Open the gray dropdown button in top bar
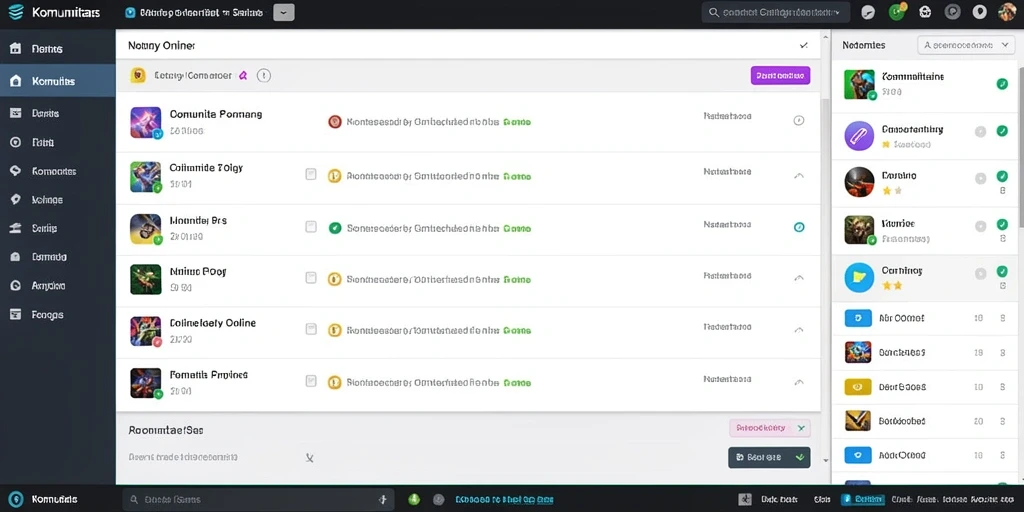Viewport: 1024px width, 512px height. [283, 12]
